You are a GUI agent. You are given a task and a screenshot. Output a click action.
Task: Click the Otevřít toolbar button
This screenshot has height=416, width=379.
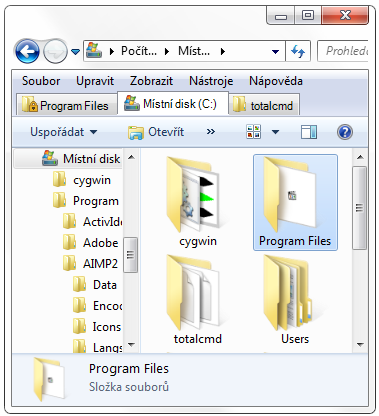coord(156,132)
